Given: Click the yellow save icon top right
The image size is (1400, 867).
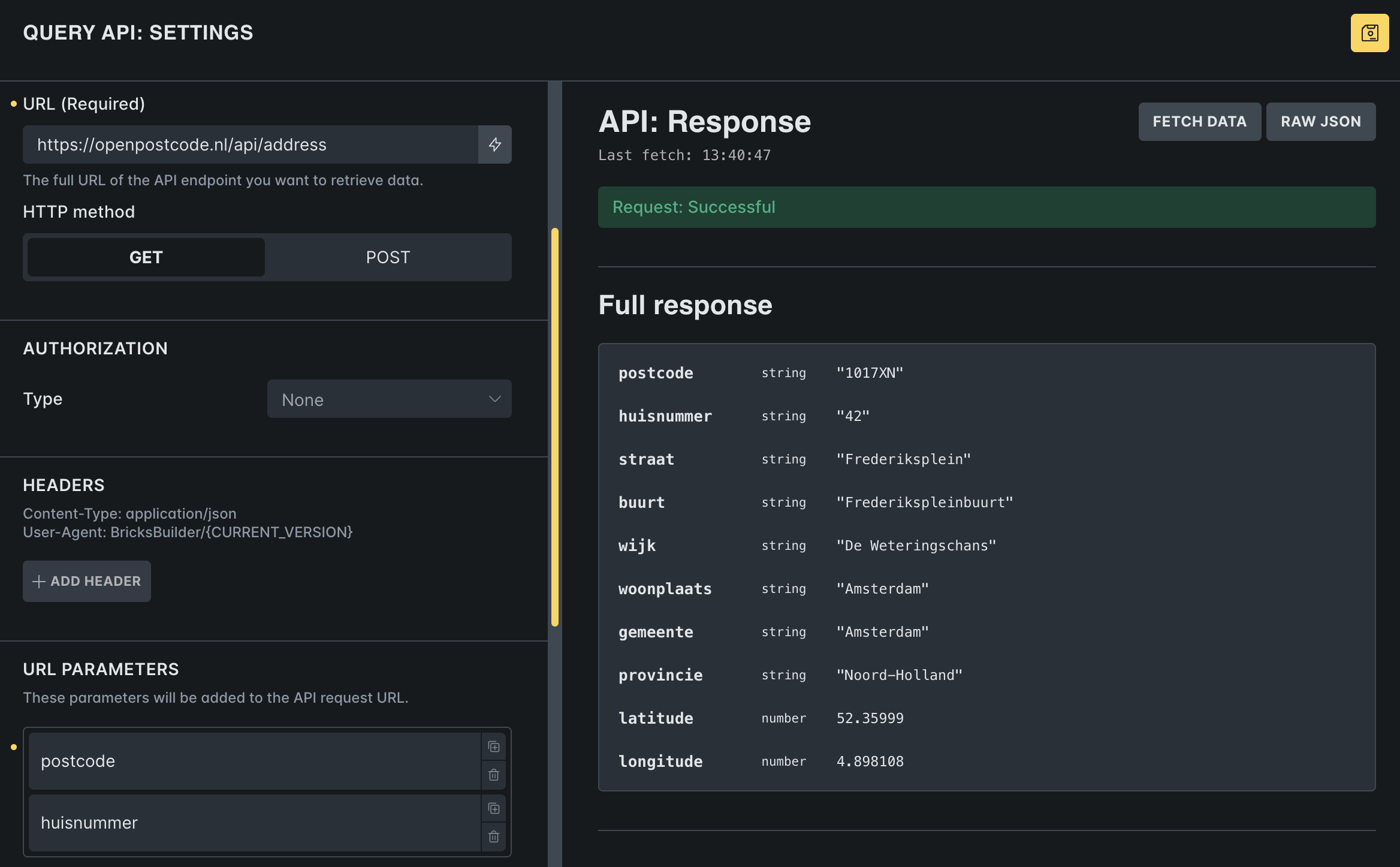Looking at the screenshot, I should (1369, 33).
